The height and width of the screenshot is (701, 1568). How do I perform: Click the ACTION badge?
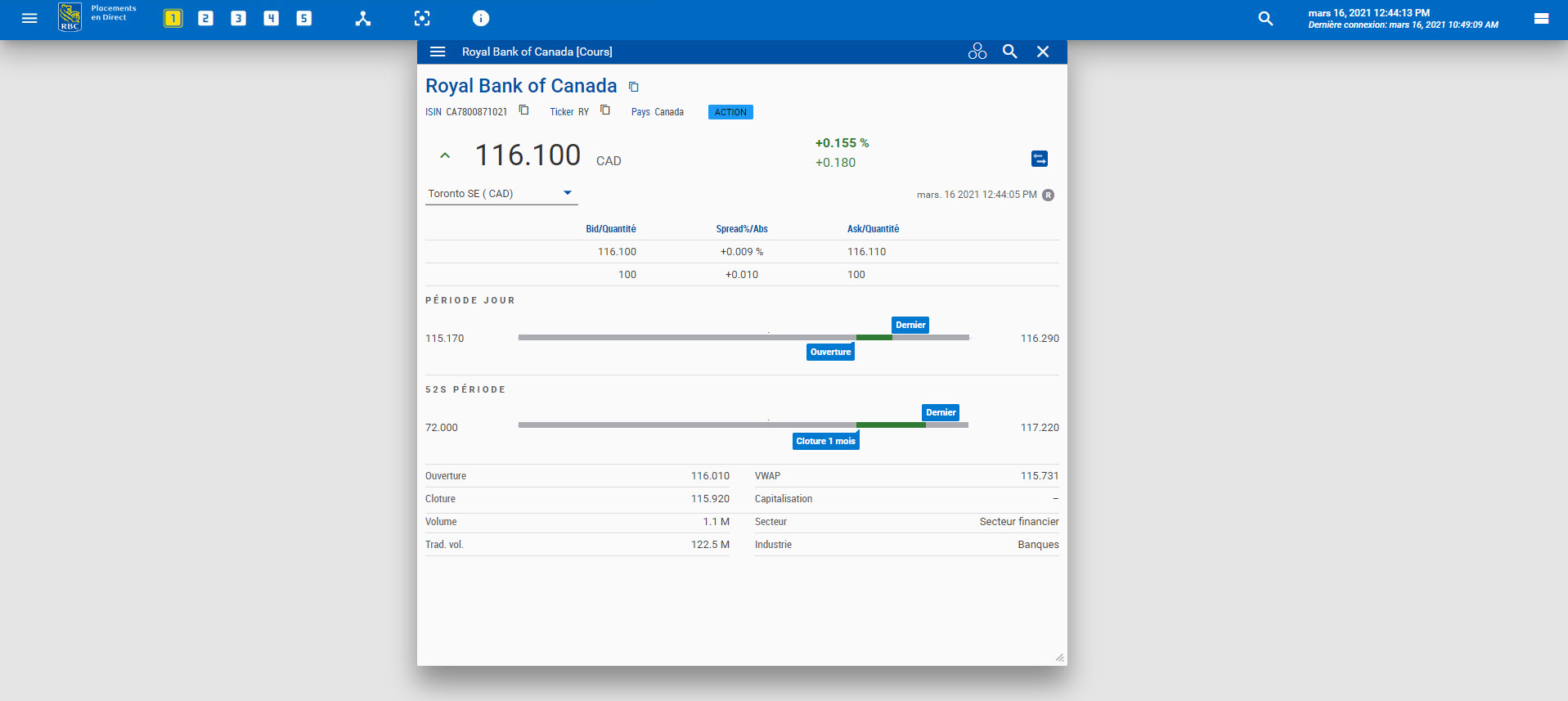pos(730,112)
